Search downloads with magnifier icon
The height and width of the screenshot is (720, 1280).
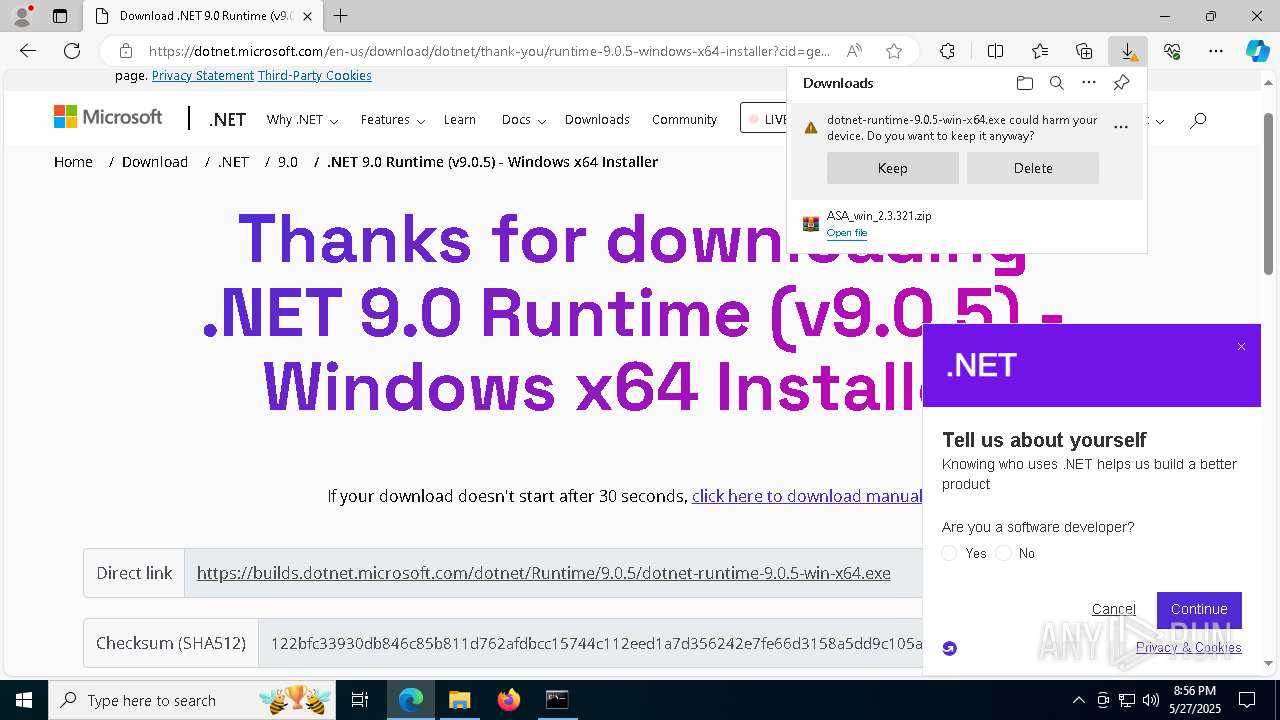1056,83
